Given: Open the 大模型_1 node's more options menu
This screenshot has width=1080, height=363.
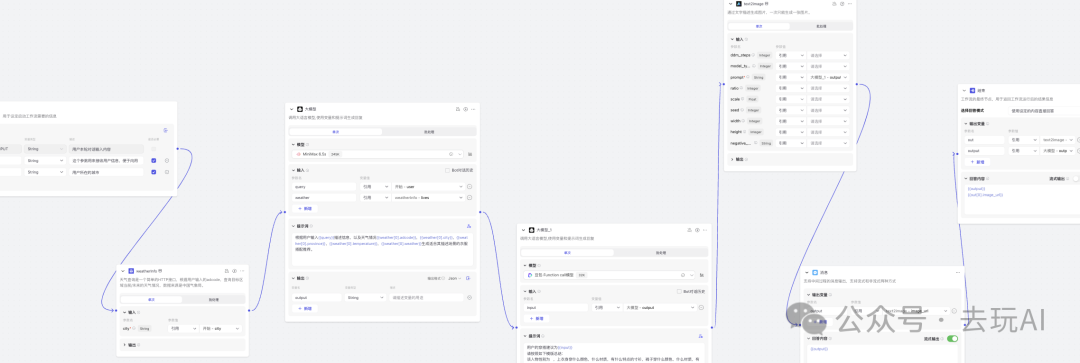Looking at the screenshot, I should pyautogui.click(x=705, y=230).
